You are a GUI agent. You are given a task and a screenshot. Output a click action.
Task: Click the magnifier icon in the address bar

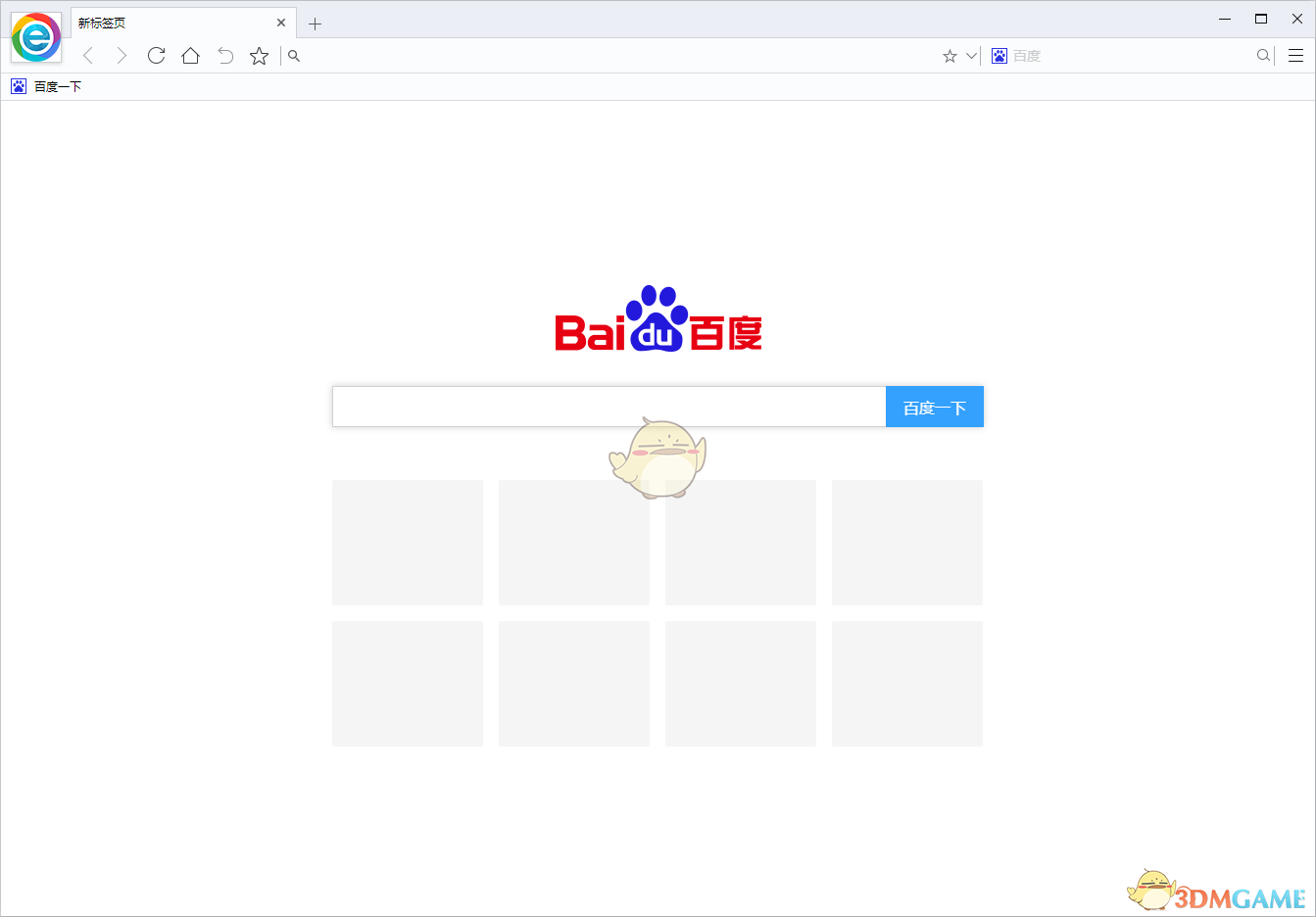click(294, 56)
